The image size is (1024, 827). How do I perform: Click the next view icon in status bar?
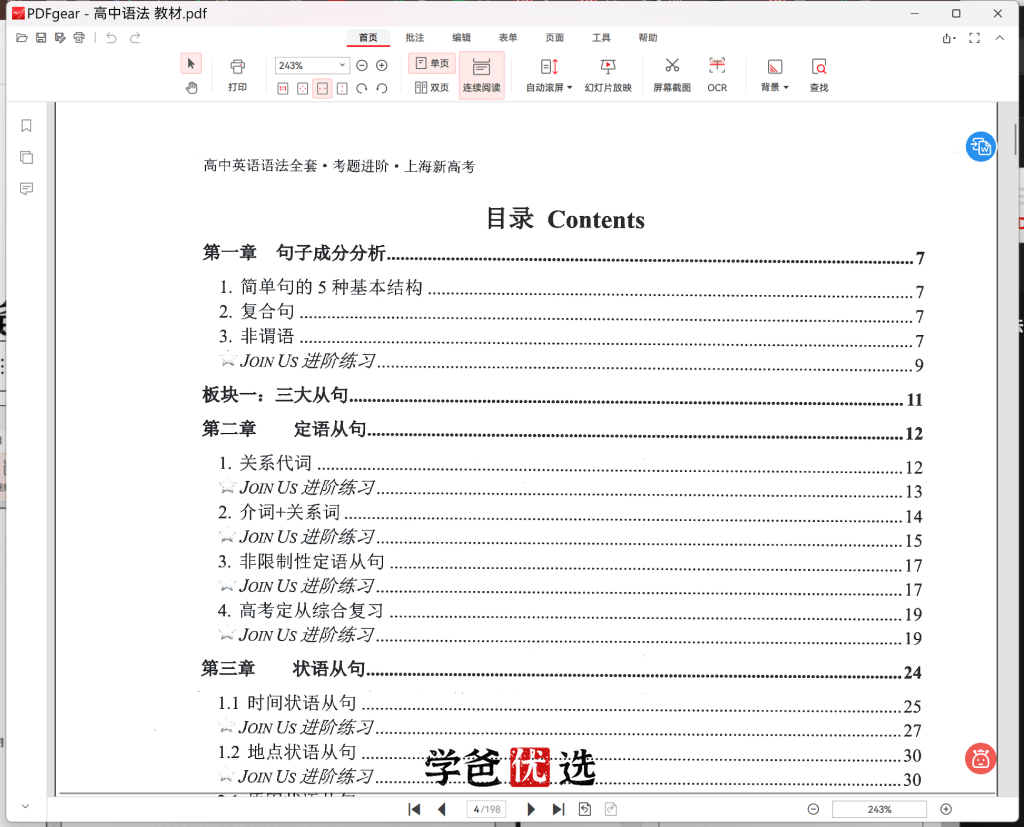pos(611,809)
